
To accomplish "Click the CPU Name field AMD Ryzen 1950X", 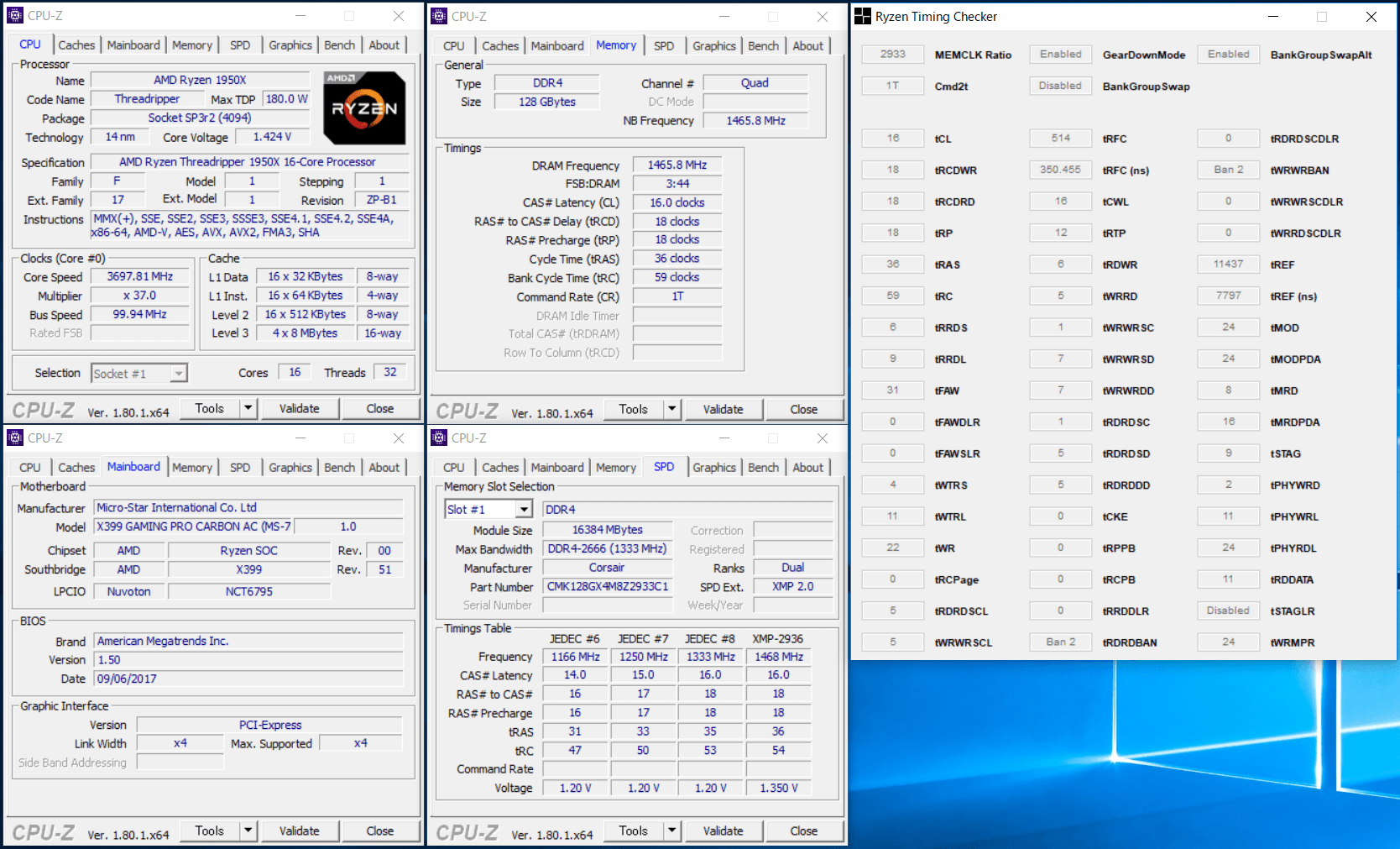I will click(x=200, y=80).
